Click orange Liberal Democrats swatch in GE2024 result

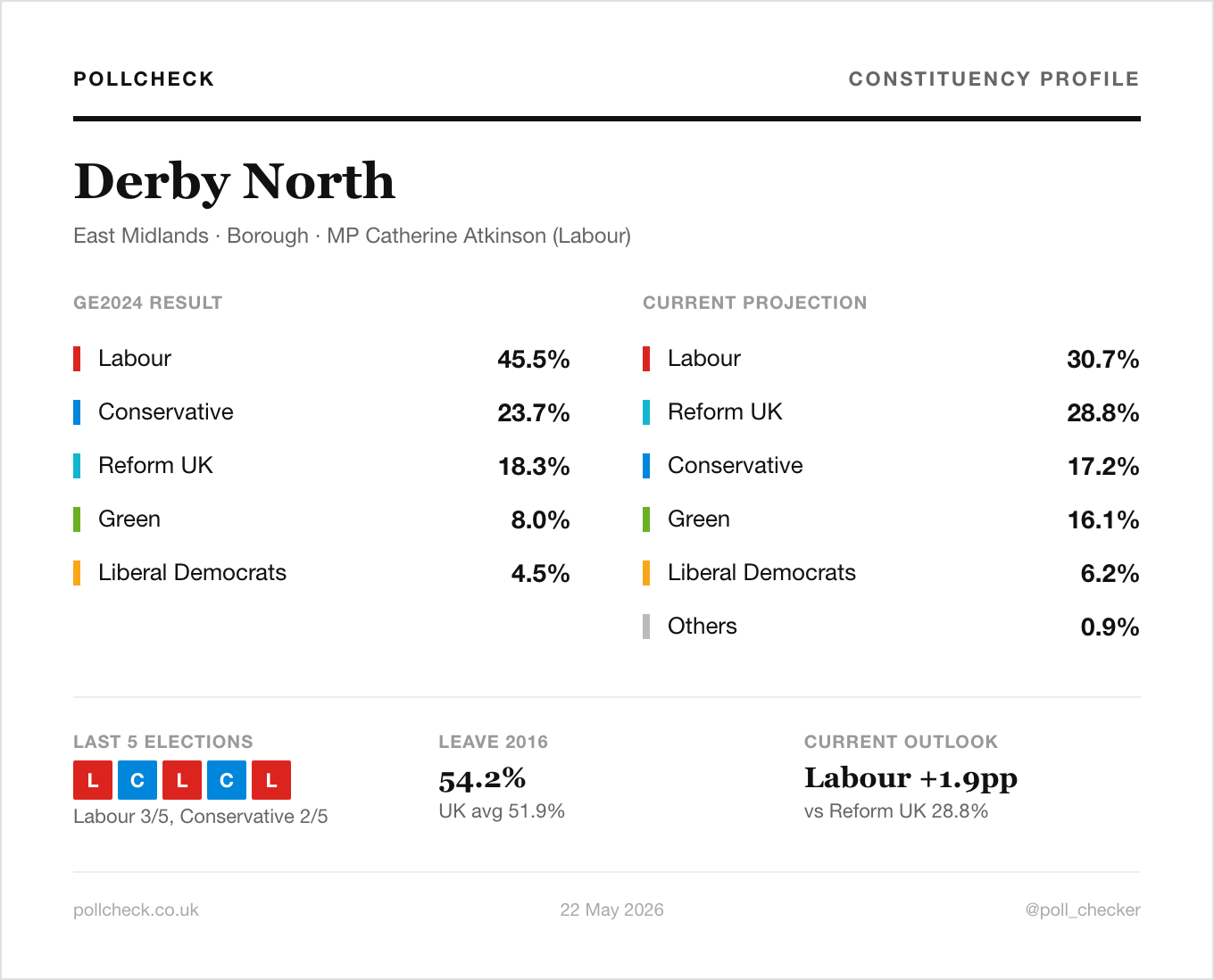[77, 573]
